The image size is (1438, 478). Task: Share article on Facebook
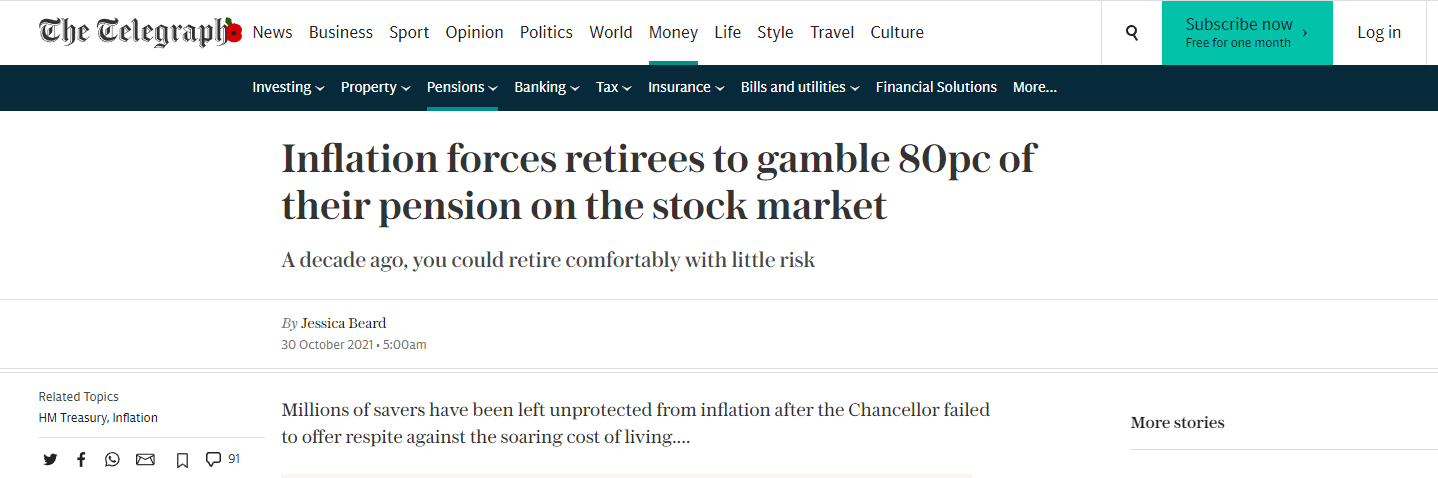81,460
